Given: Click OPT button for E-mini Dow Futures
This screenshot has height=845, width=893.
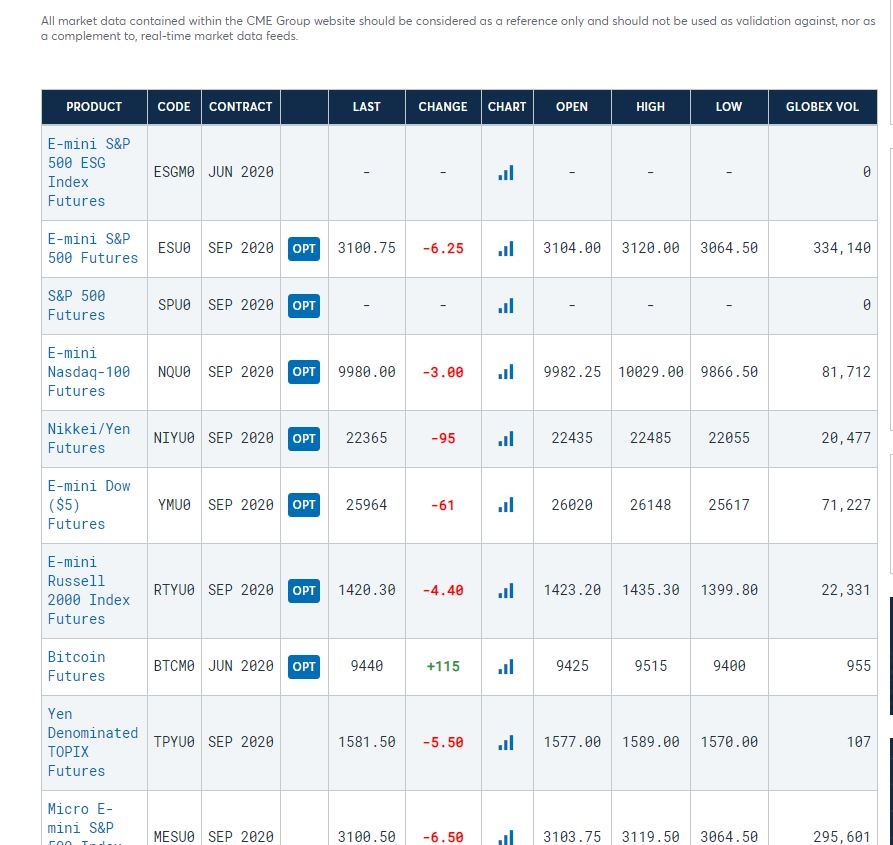Looking at the screenshot, I should tap(304, 505).
